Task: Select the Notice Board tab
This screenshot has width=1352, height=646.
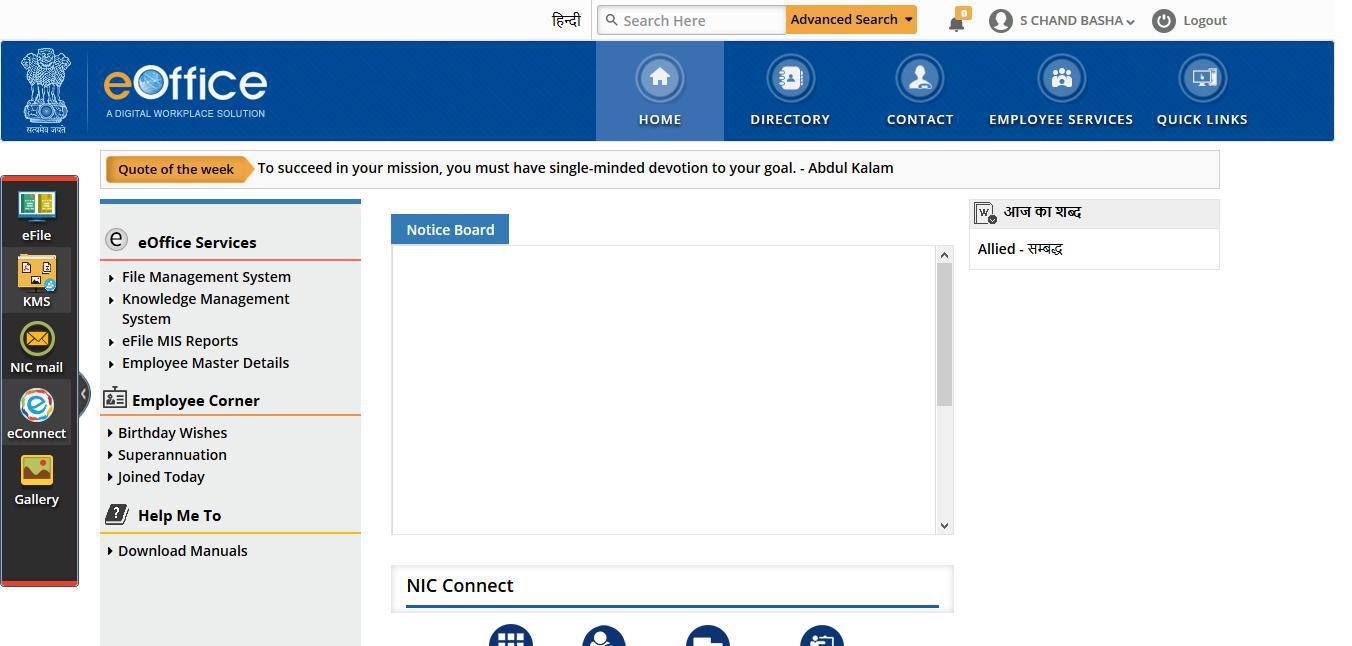Action: pyautogui.click(x=450, y=229)
